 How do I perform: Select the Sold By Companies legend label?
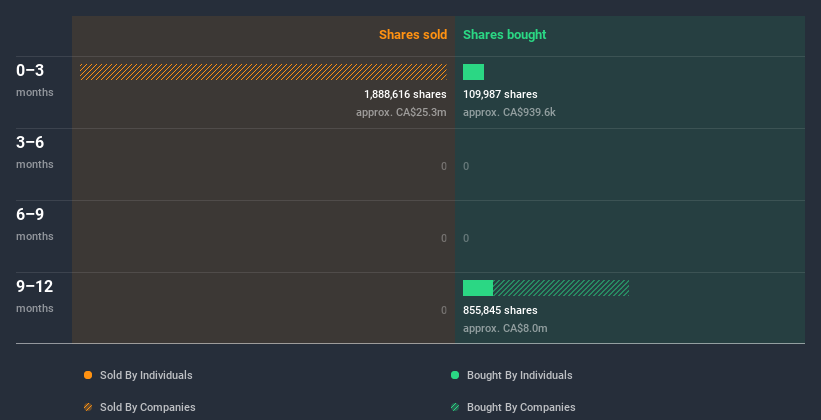[x=148, y=407]
